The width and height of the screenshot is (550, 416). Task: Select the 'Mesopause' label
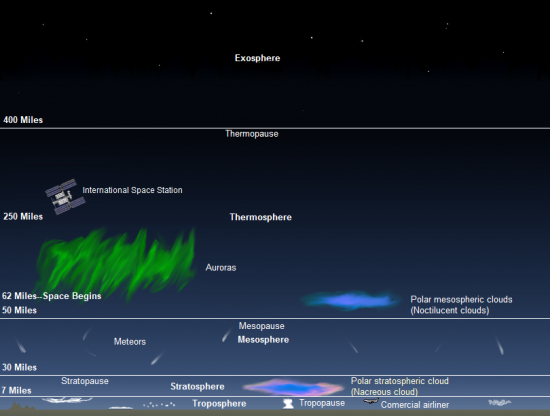click(262, 326)
